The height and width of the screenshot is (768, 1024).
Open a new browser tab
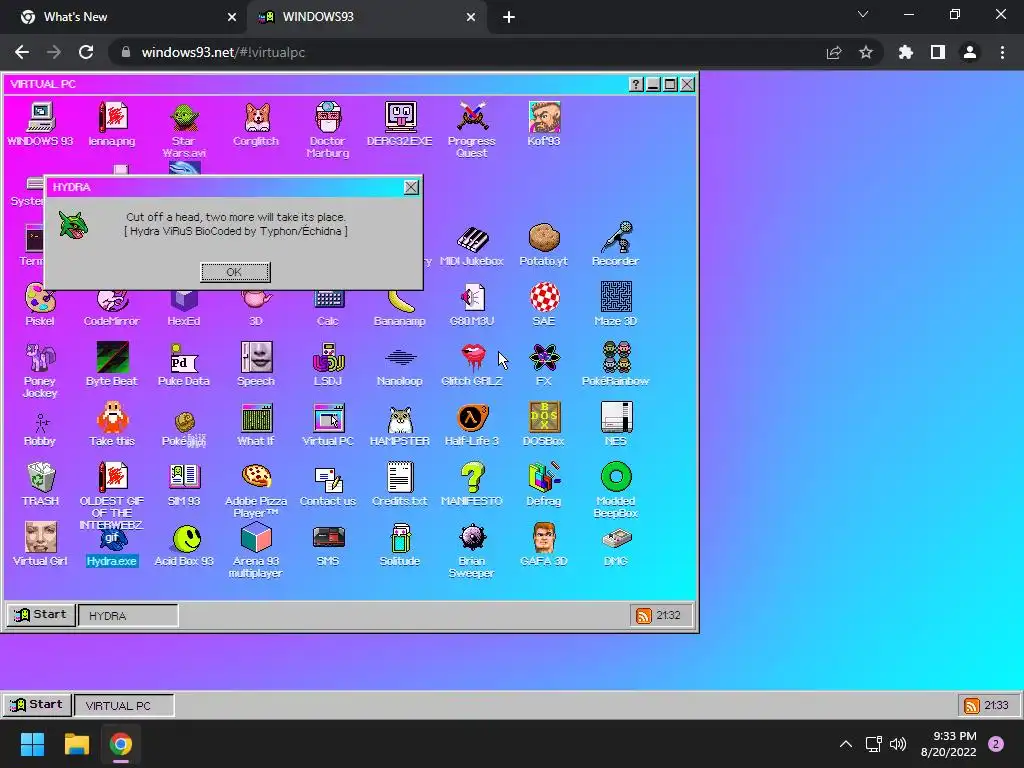pyautogui.click(x=509, y=17)
